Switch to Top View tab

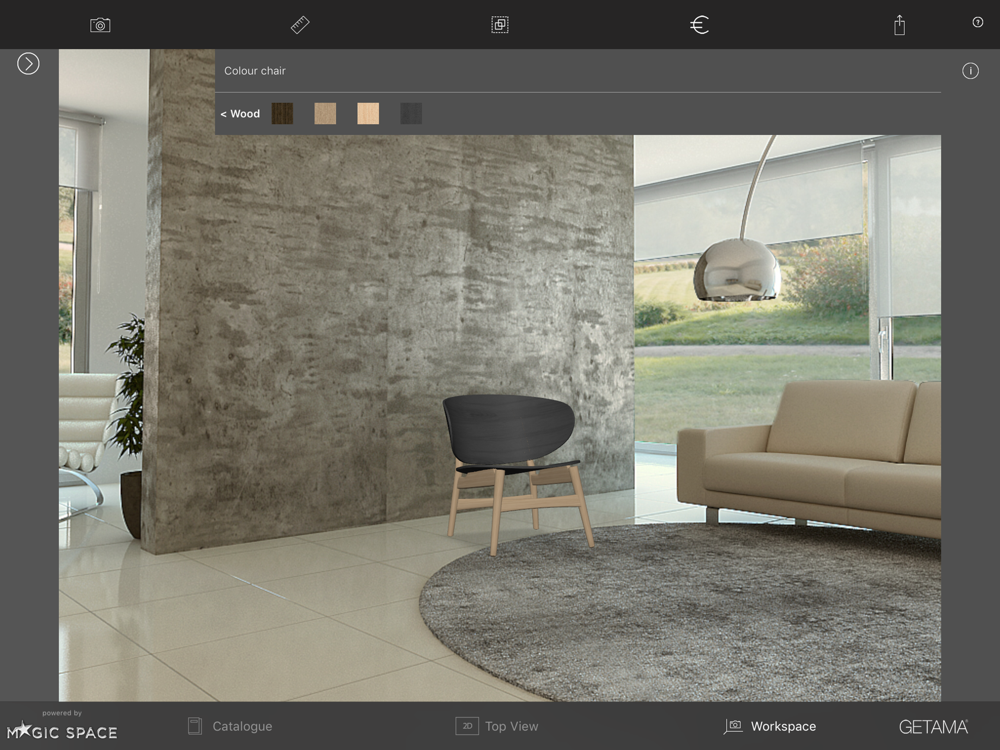point(497,726)
